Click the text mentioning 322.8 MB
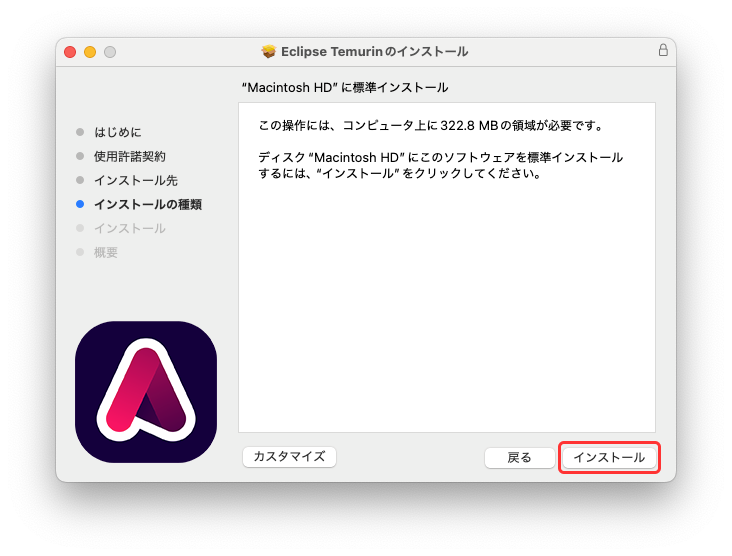The height and width of the screenshot is (556, 732). (x=431, y=126)
